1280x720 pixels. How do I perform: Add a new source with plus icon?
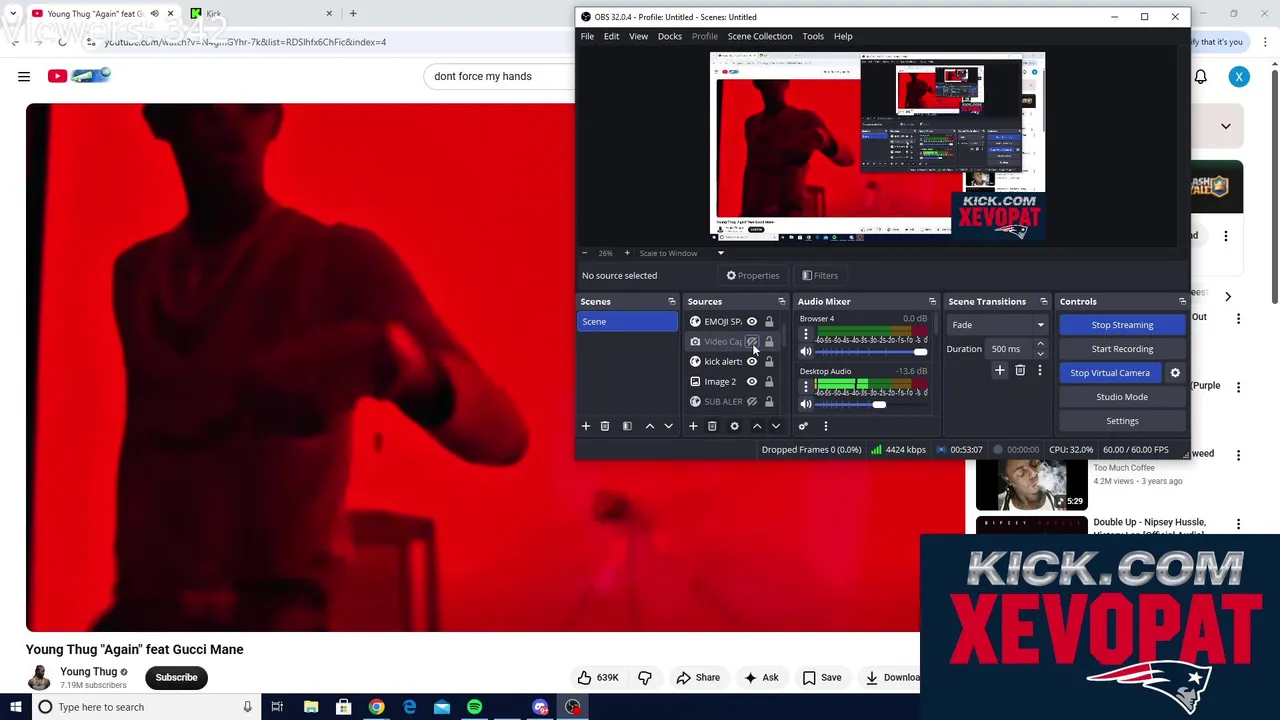(x=693, y=426)
